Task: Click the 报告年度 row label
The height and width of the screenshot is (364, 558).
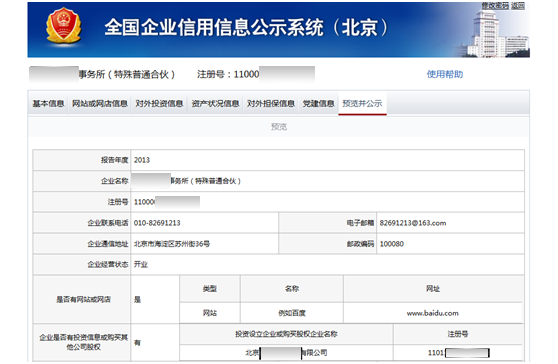Action: [115, 160]
